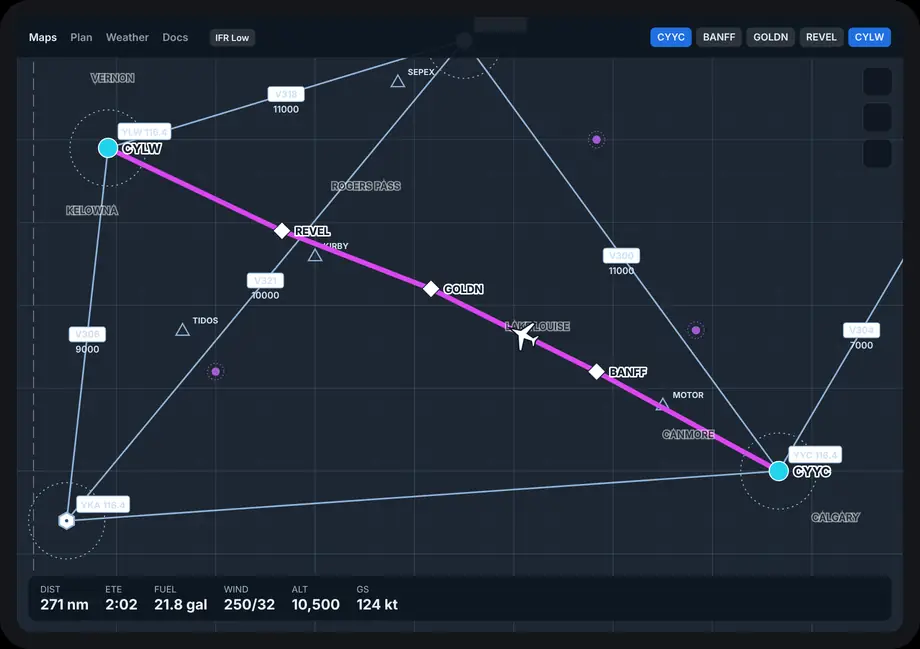
Task: Switch to the Plan tab
Action: pos(82,38)
